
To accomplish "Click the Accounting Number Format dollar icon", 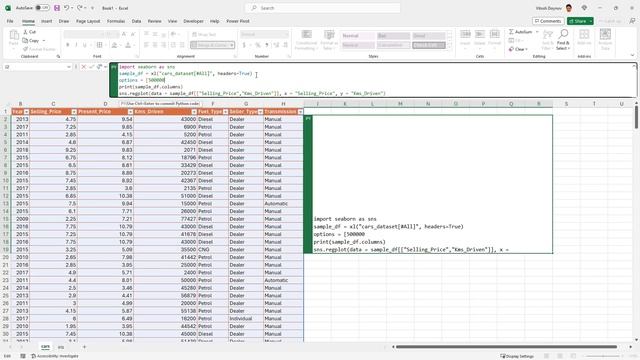I will pos(244,45).
